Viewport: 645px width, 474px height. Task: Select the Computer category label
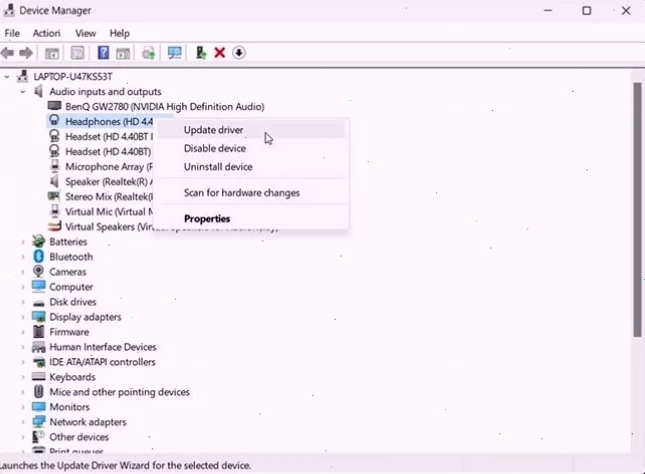[71, 287]
